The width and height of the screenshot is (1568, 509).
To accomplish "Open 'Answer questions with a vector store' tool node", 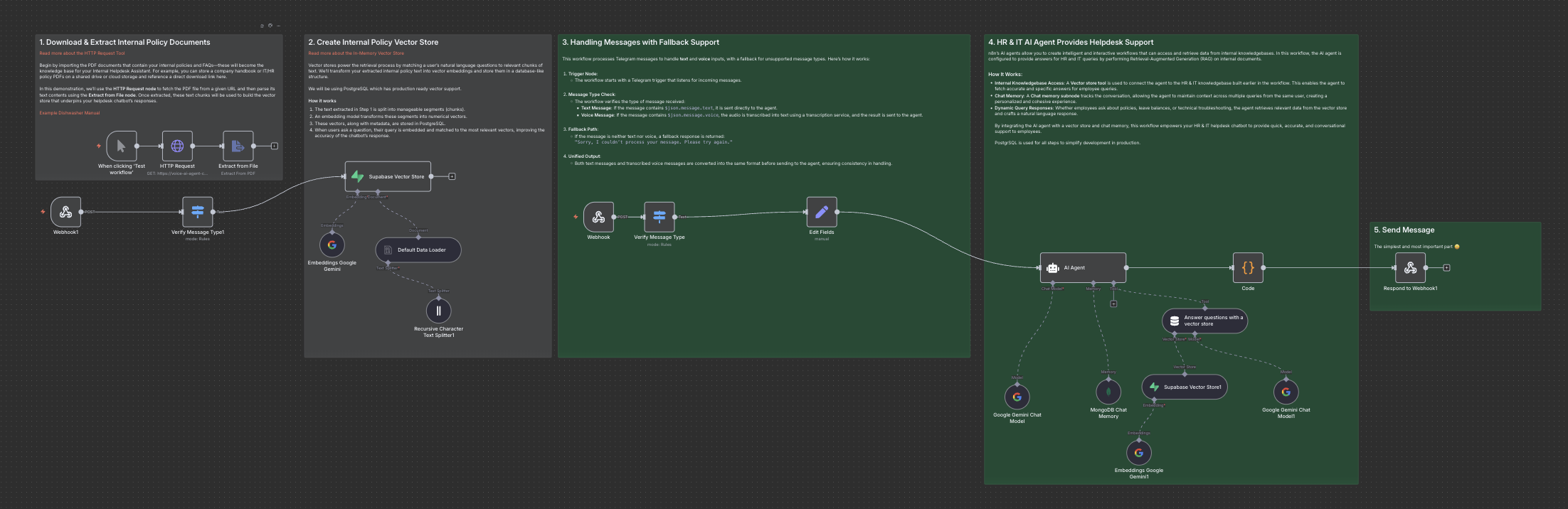I will tap(1205, 321).
